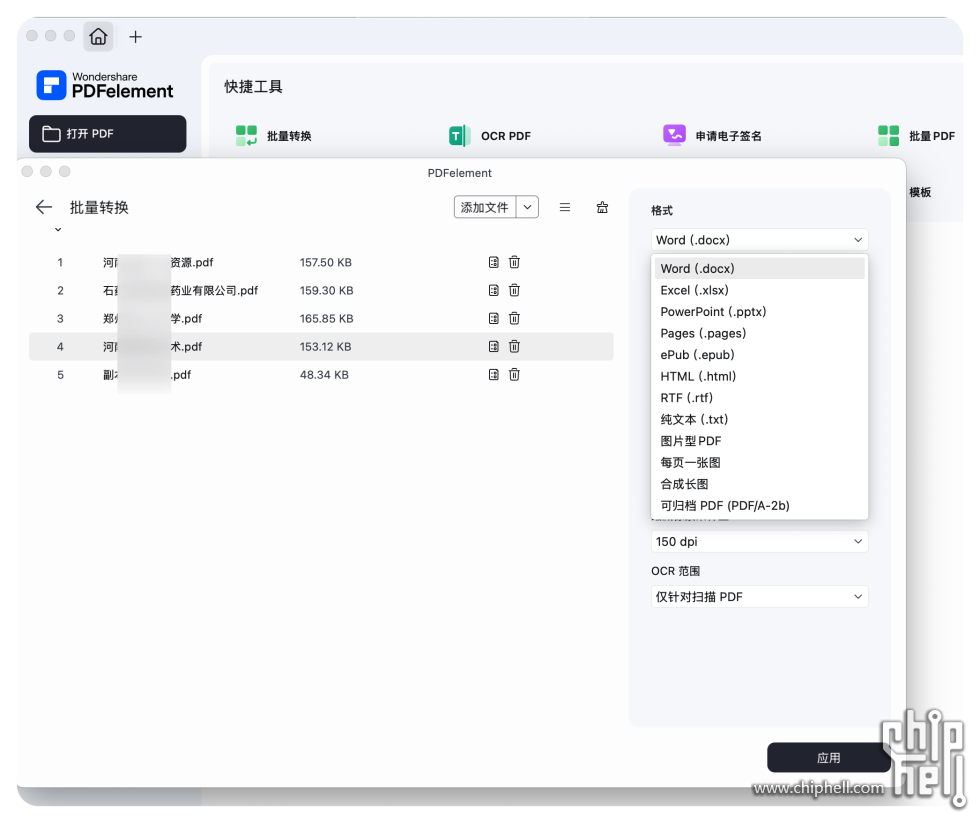Image resolution: width=980 pixels, height=823 pixels.
Task: Delete file row 1 with trash icon
Action: click(x=514, y=262)
